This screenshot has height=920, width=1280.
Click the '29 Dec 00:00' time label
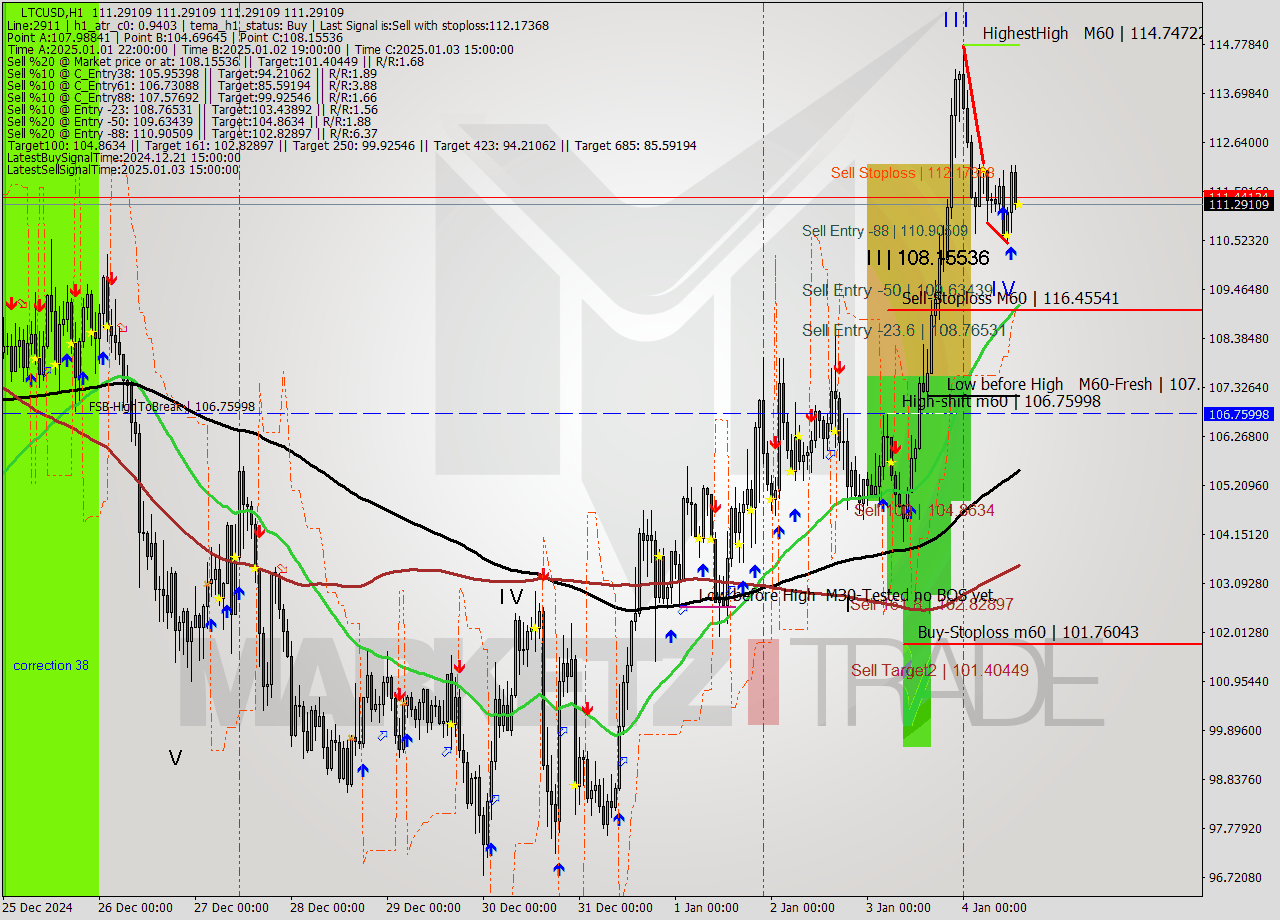[424, 908]
